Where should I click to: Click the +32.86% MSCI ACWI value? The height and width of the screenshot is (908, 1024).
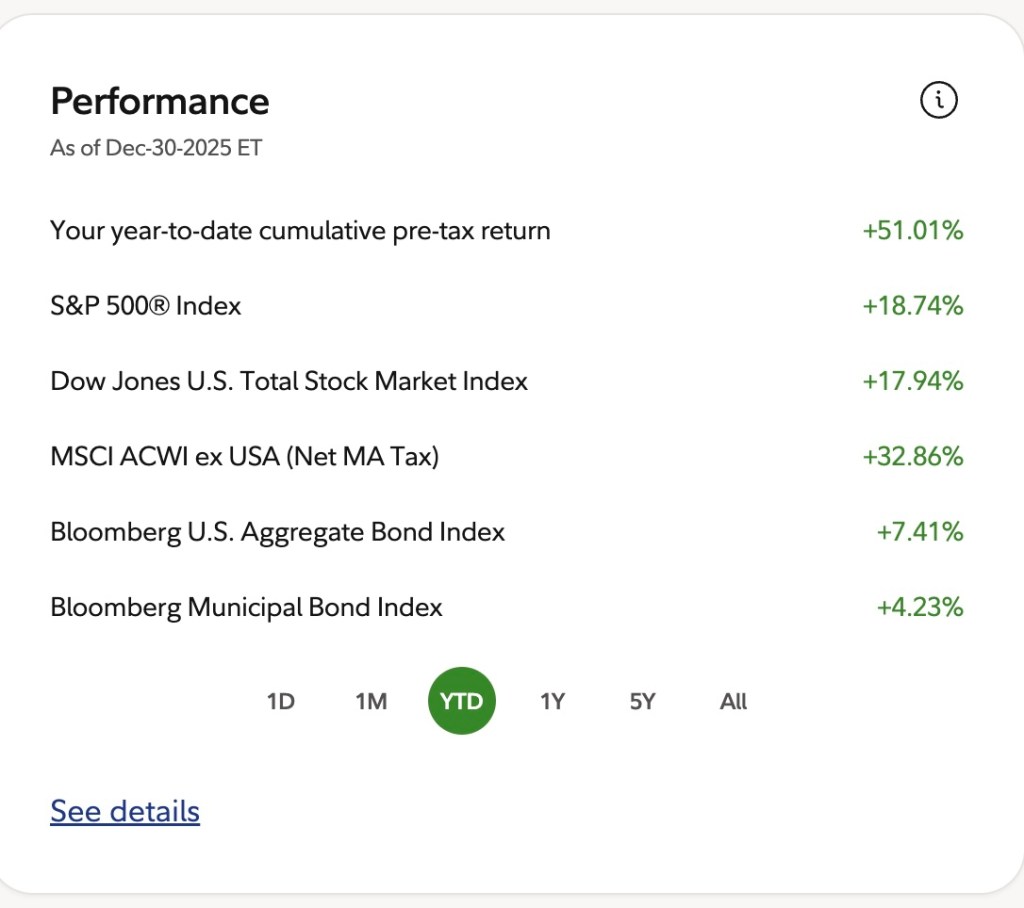[912, 456]
